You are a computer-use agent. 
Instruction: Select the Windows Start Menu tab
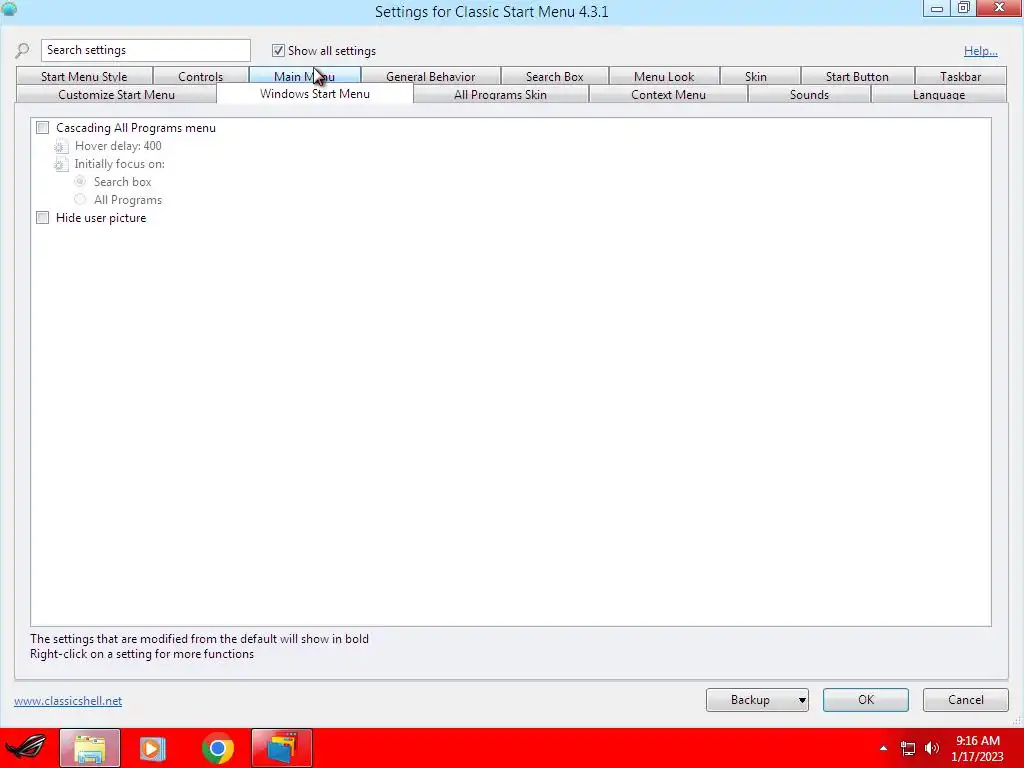pos(315,93)
